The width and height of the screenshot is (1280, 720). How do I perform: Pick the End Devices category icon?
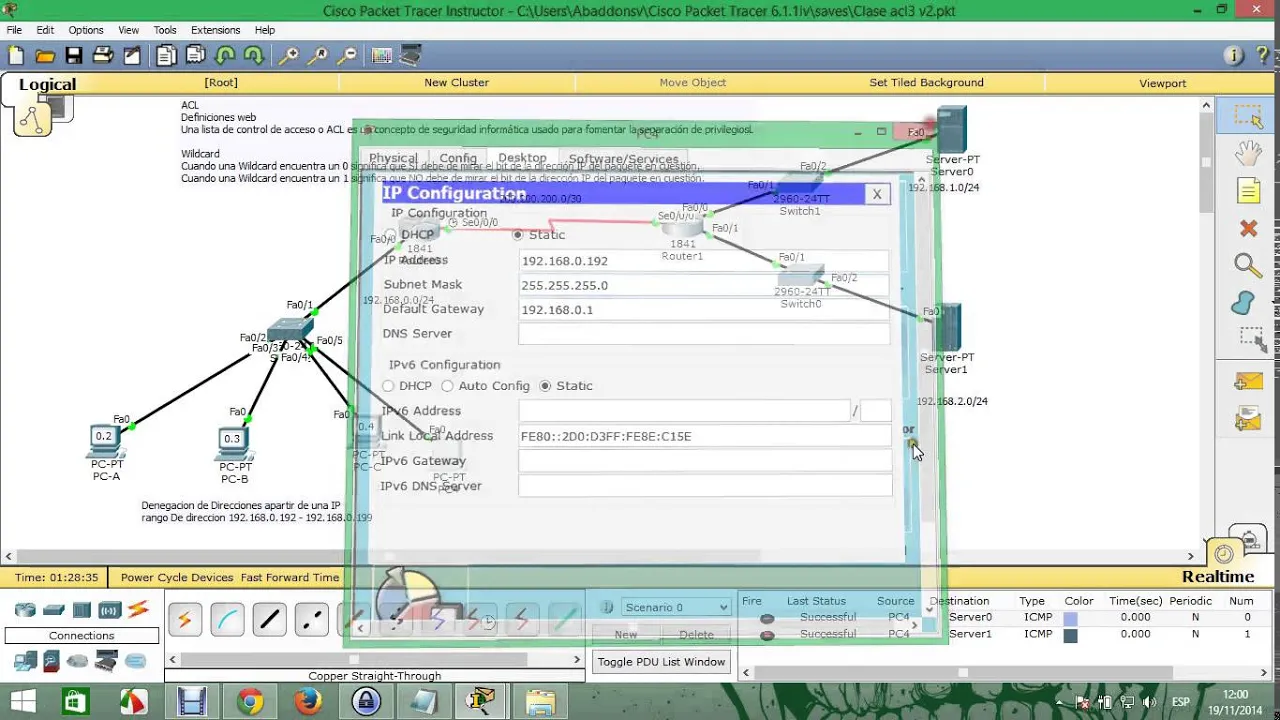(x=25, y=661)
